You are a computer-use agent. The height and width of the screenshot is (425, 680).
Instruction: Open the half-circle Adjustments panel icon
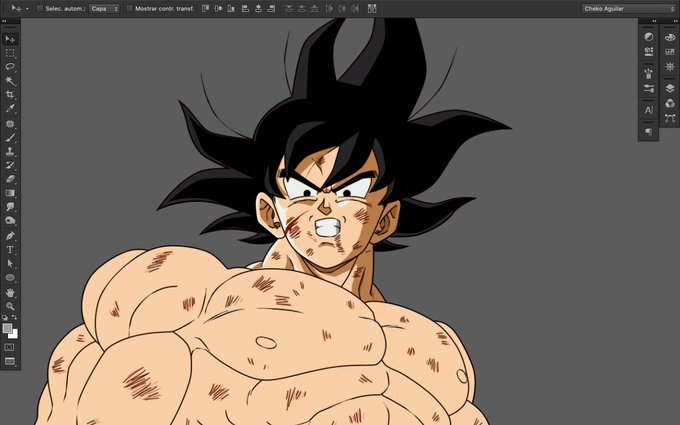(x=649, y=37)
